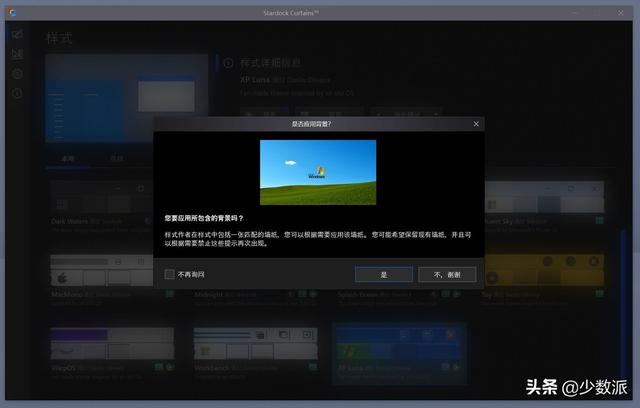640x408 pixels.
Task: Select the Fluent Sky style thumbnail
Action: (x=544, y=198)
